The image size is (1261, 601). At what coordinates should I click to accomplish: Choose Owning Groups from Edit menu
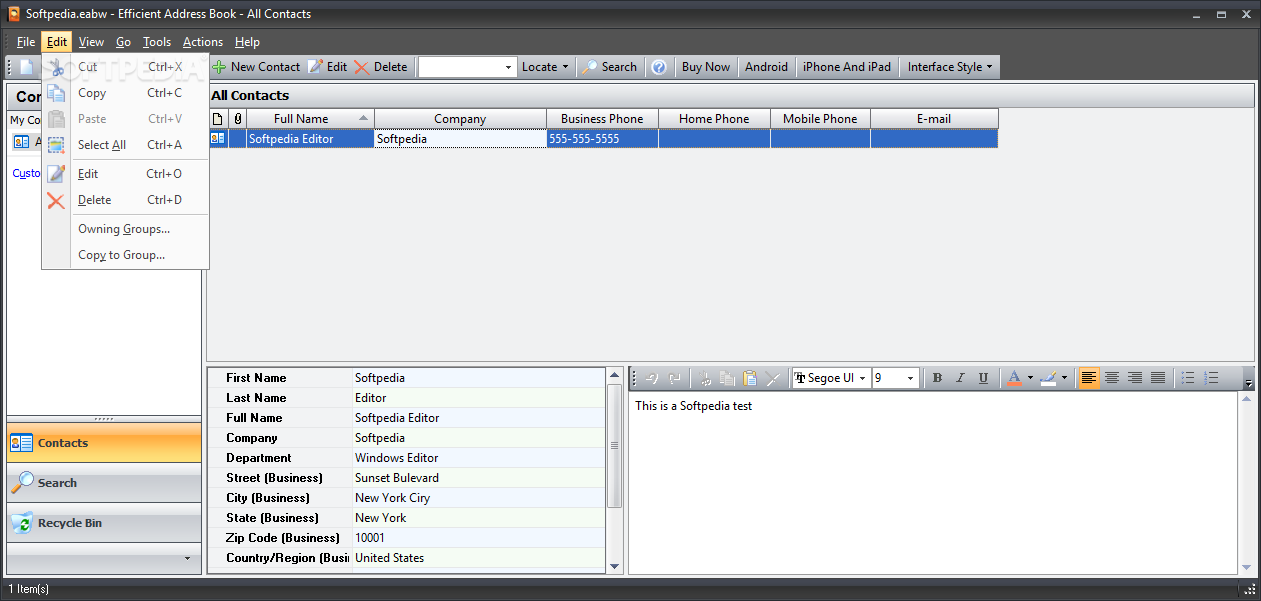[125, 229]
